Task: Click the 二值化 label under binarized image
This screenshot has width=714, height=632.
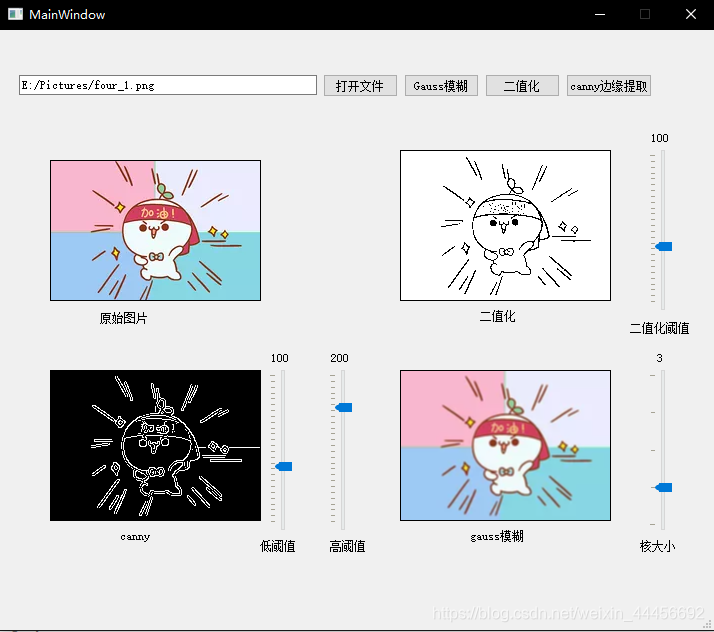Action: coord(497,316)
